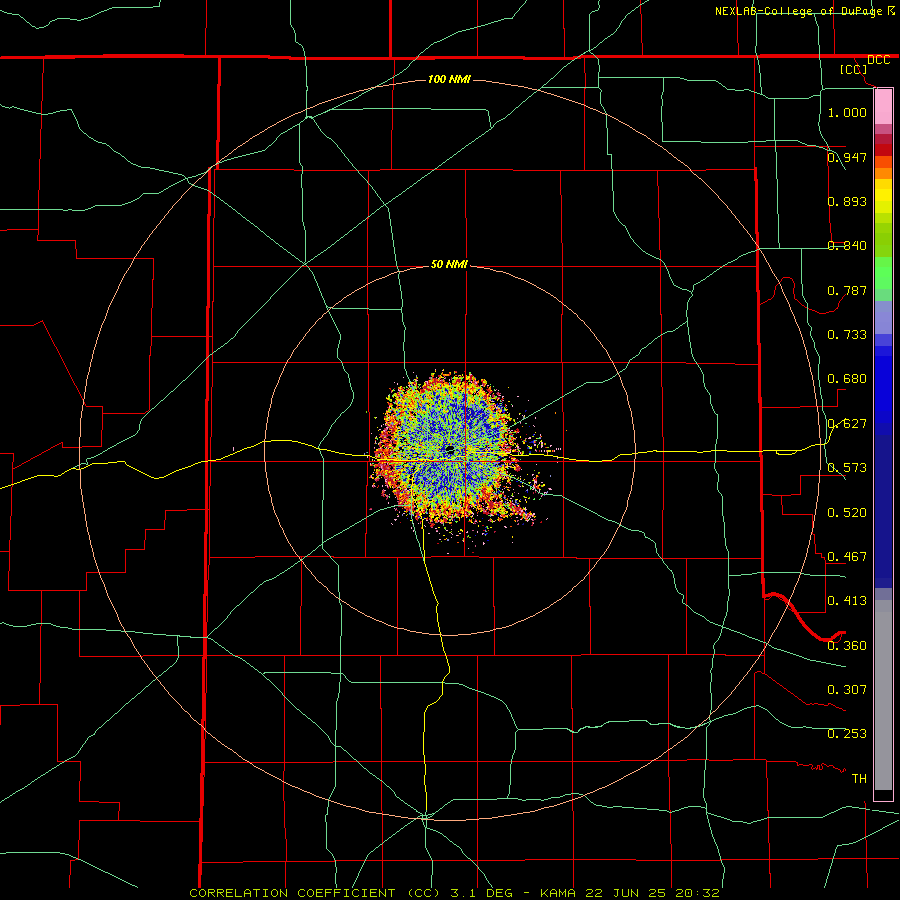This screenshot has width=900, height=900.
Task: Click the DCC label above the color scale
Action: (878, 60)
